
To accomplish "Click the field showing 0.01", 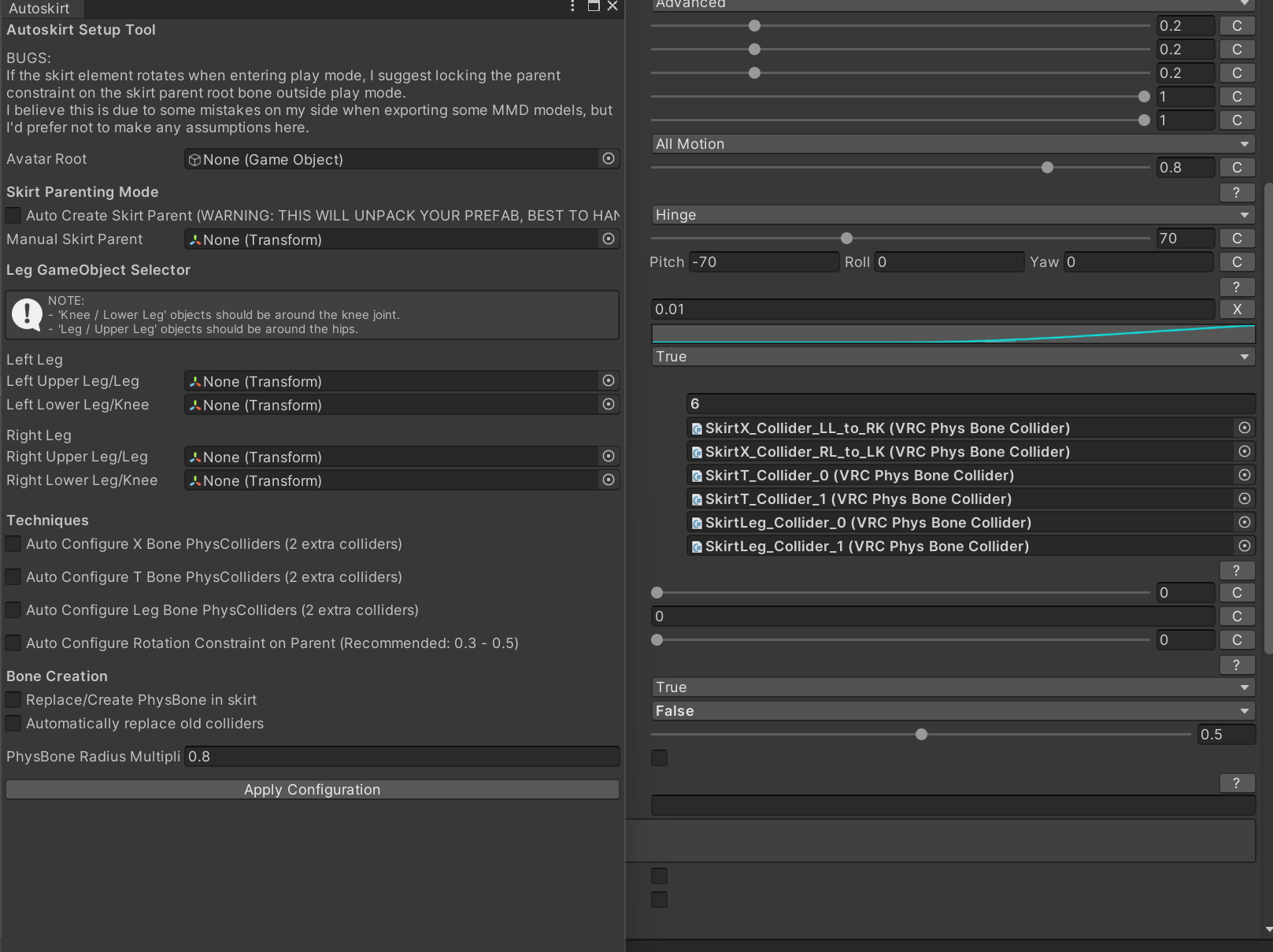I will (x=933, y=309).
